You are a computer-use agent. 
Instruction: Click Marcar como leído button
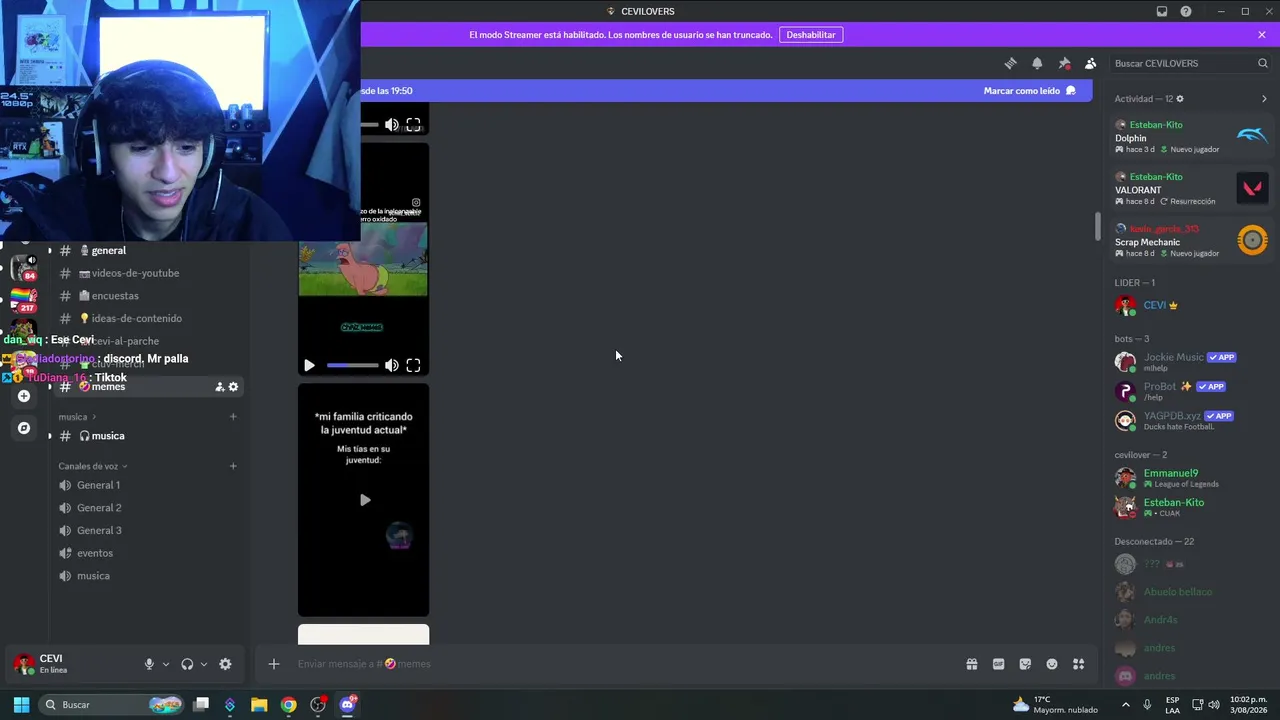pos(1030,91)
